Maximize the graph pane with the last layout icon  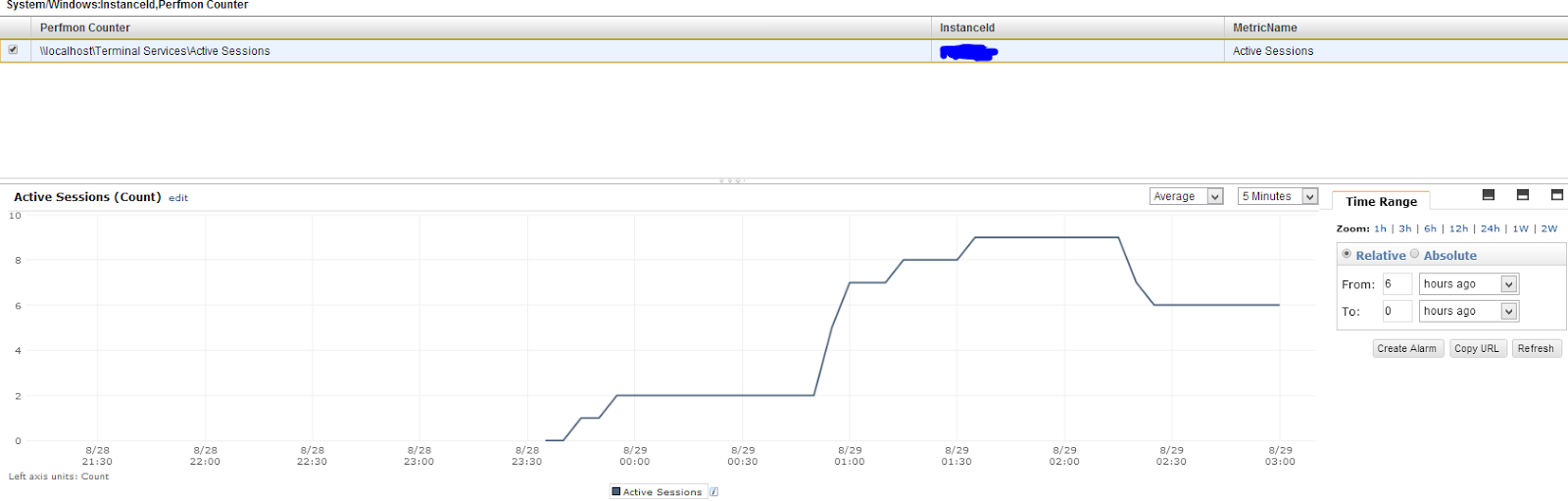tap(1556, 195)
